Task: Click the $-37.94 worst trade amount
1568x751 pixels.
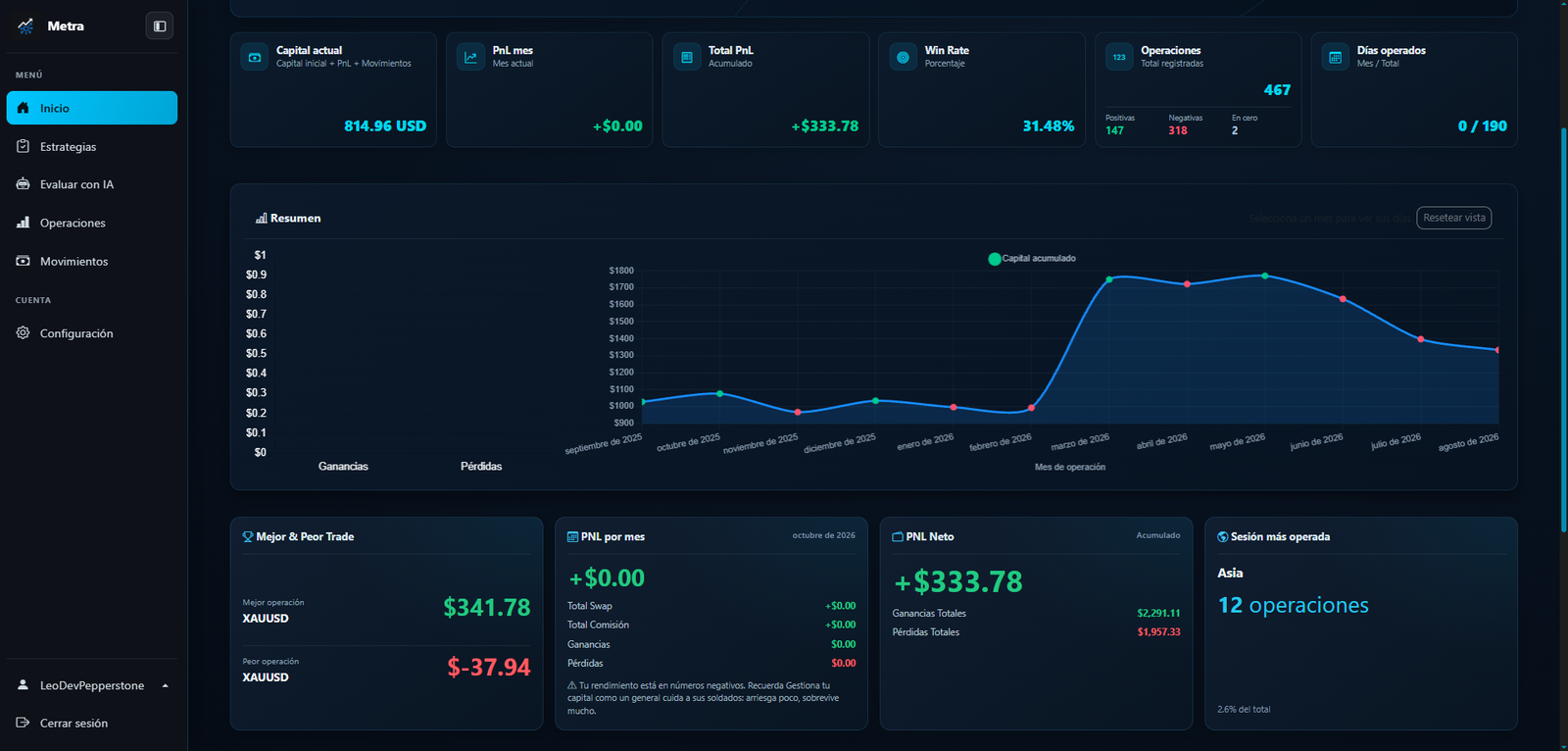Action: pyautogui.click(x=489, y=668)
